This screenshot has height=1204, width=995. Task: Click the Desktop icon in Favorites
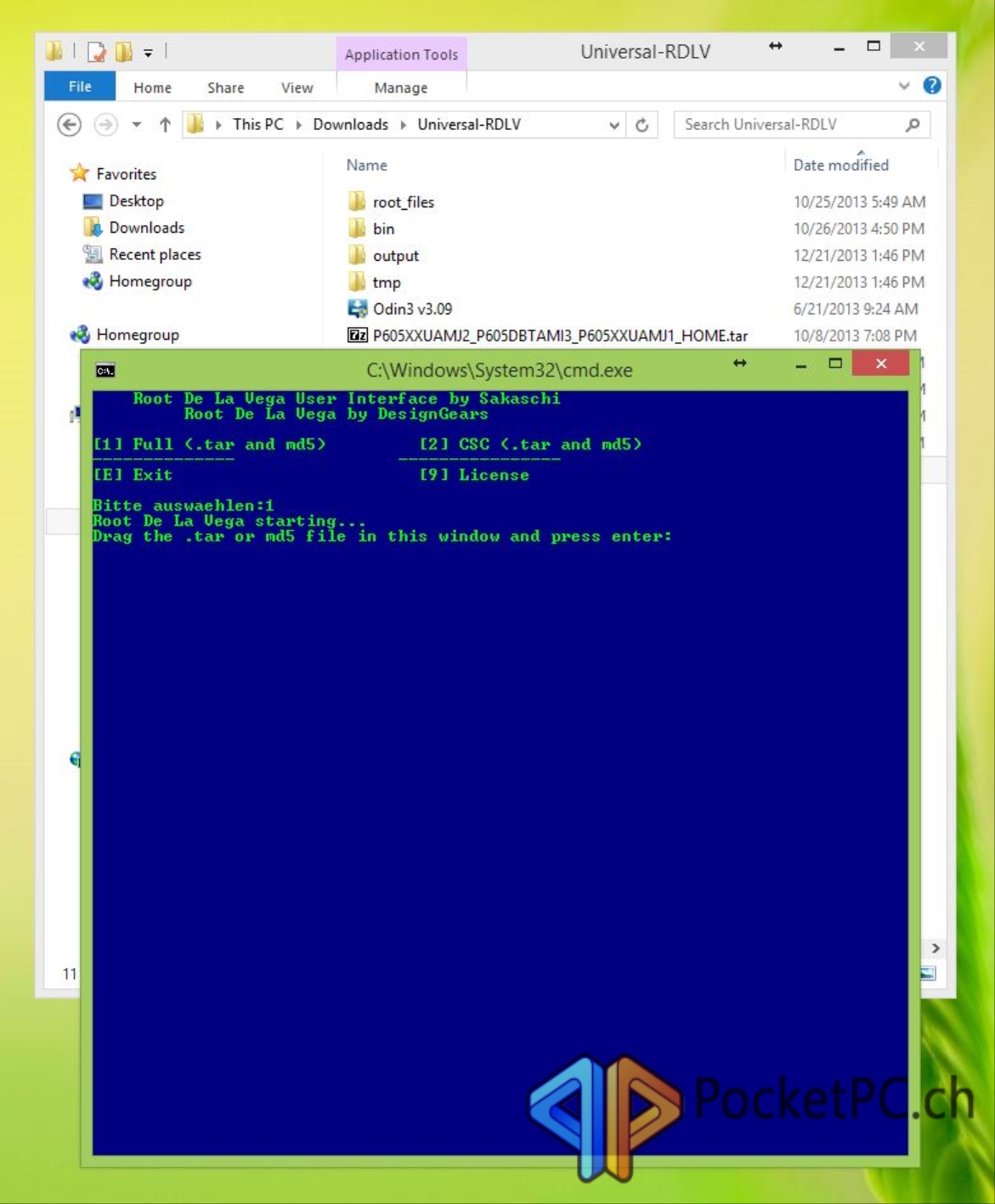coord(93,201)
